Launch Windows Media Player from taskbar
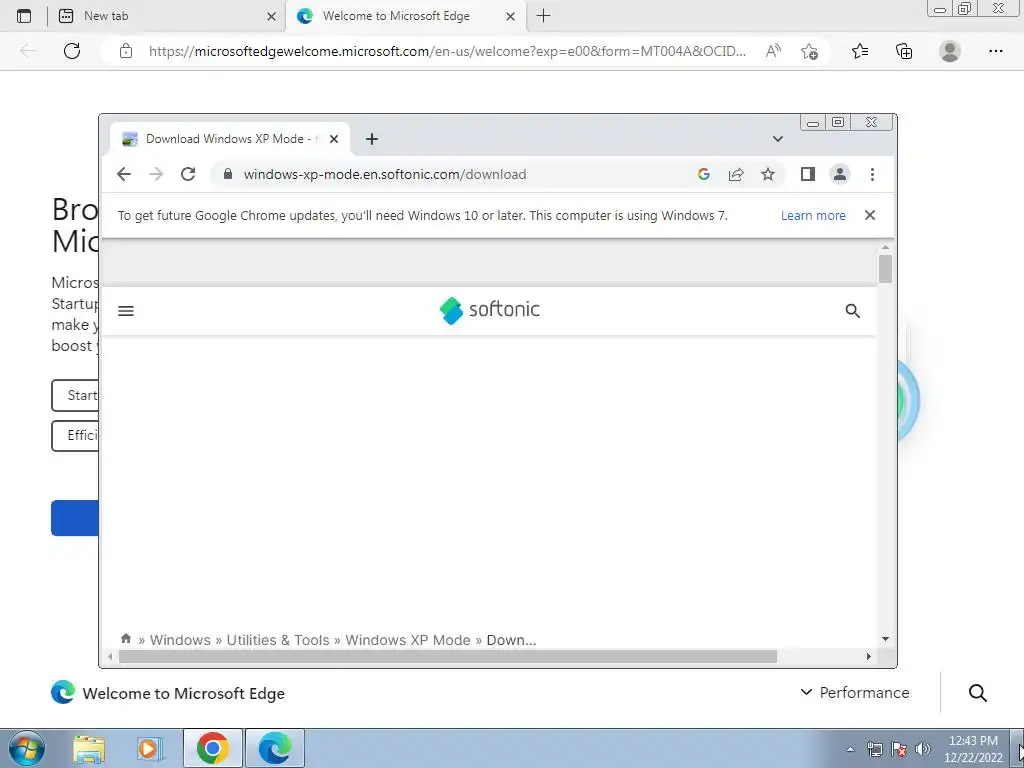This screenshot has width=1024, height=768. coord(150,749)
